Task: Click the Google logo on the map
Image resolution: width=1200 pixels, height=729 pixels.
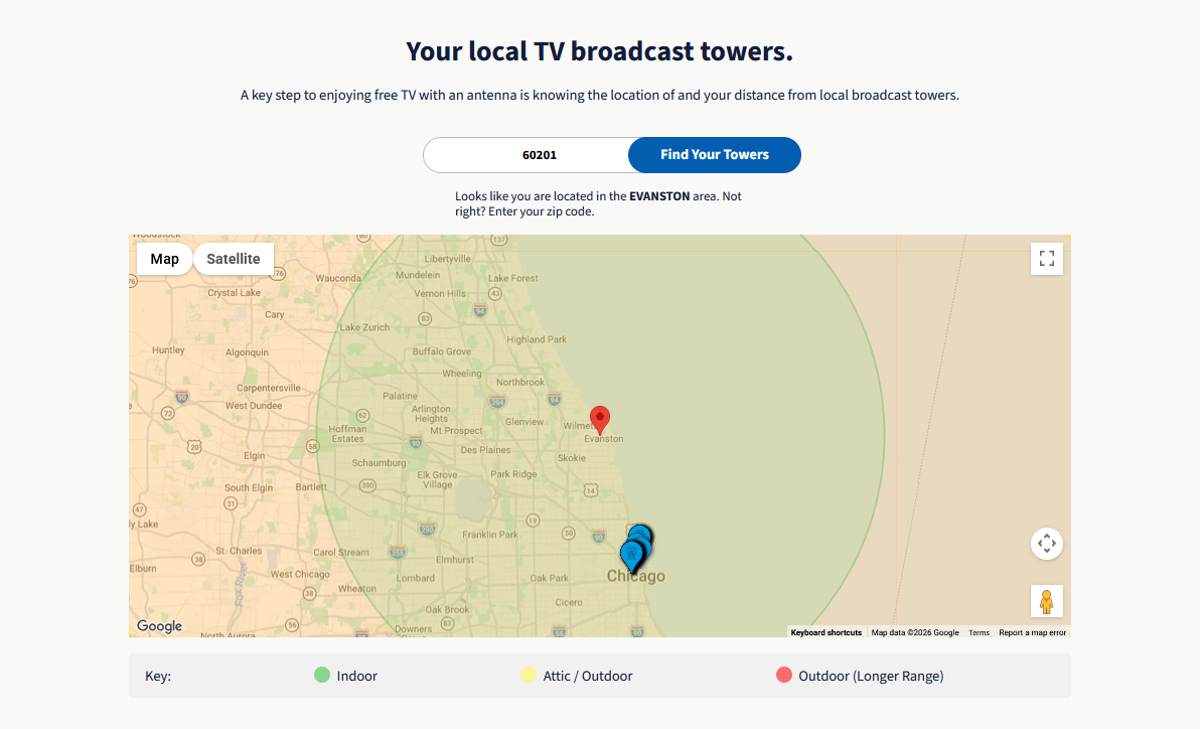Action: tap(160, 626)
